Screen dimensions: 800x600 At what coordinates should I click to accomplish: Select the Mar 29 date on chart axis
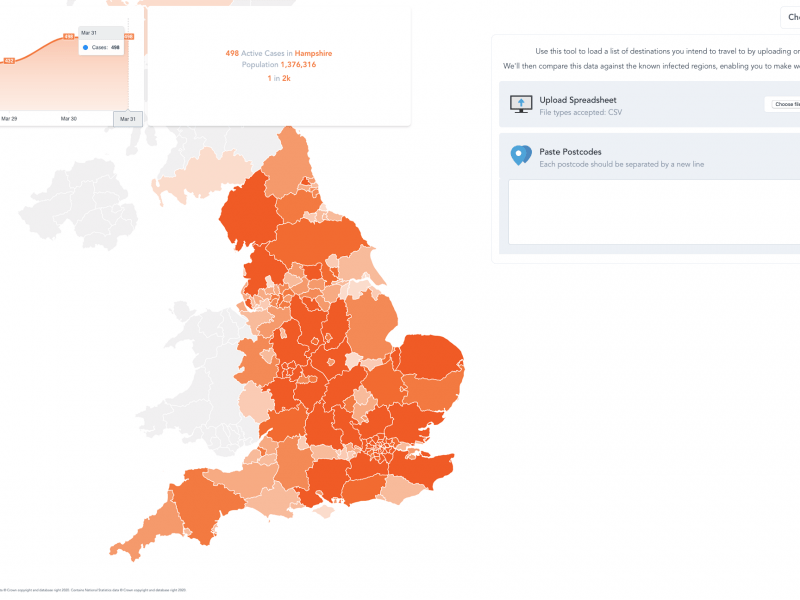9,119
